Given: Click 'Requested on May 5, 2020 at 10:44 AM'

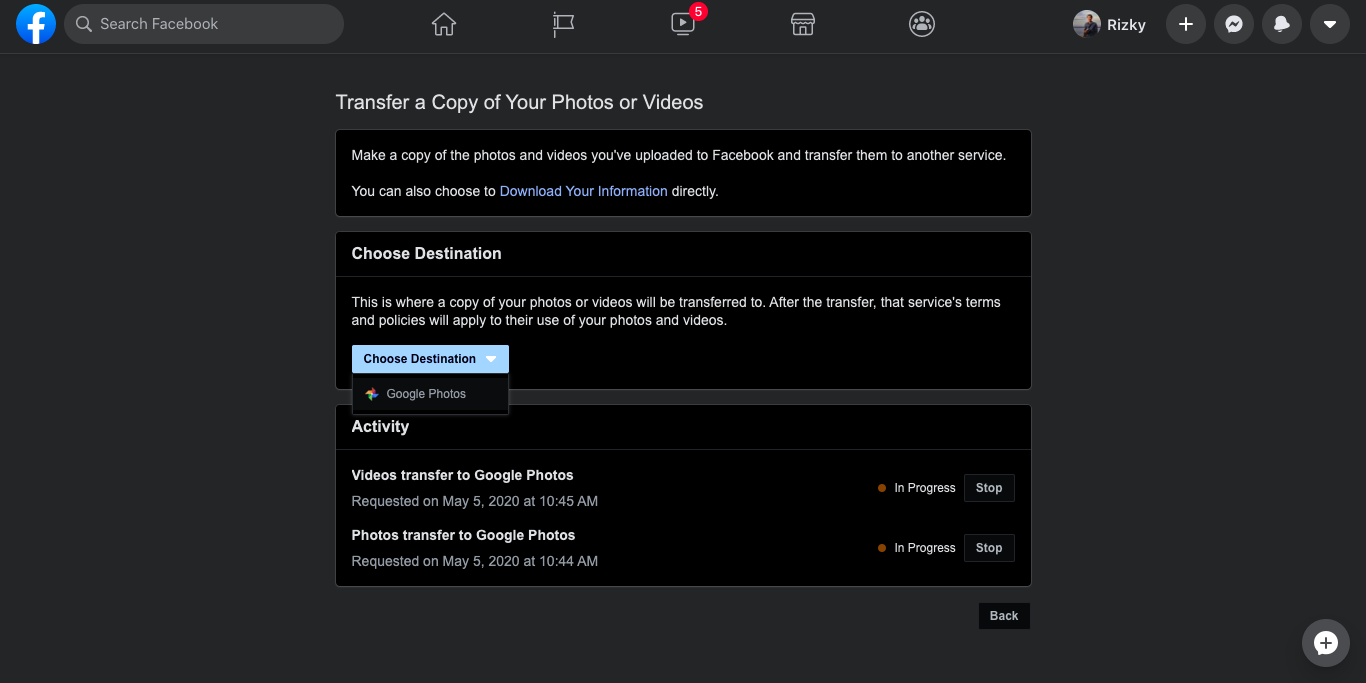Looking at the screenshot, I should click(475, 561).
